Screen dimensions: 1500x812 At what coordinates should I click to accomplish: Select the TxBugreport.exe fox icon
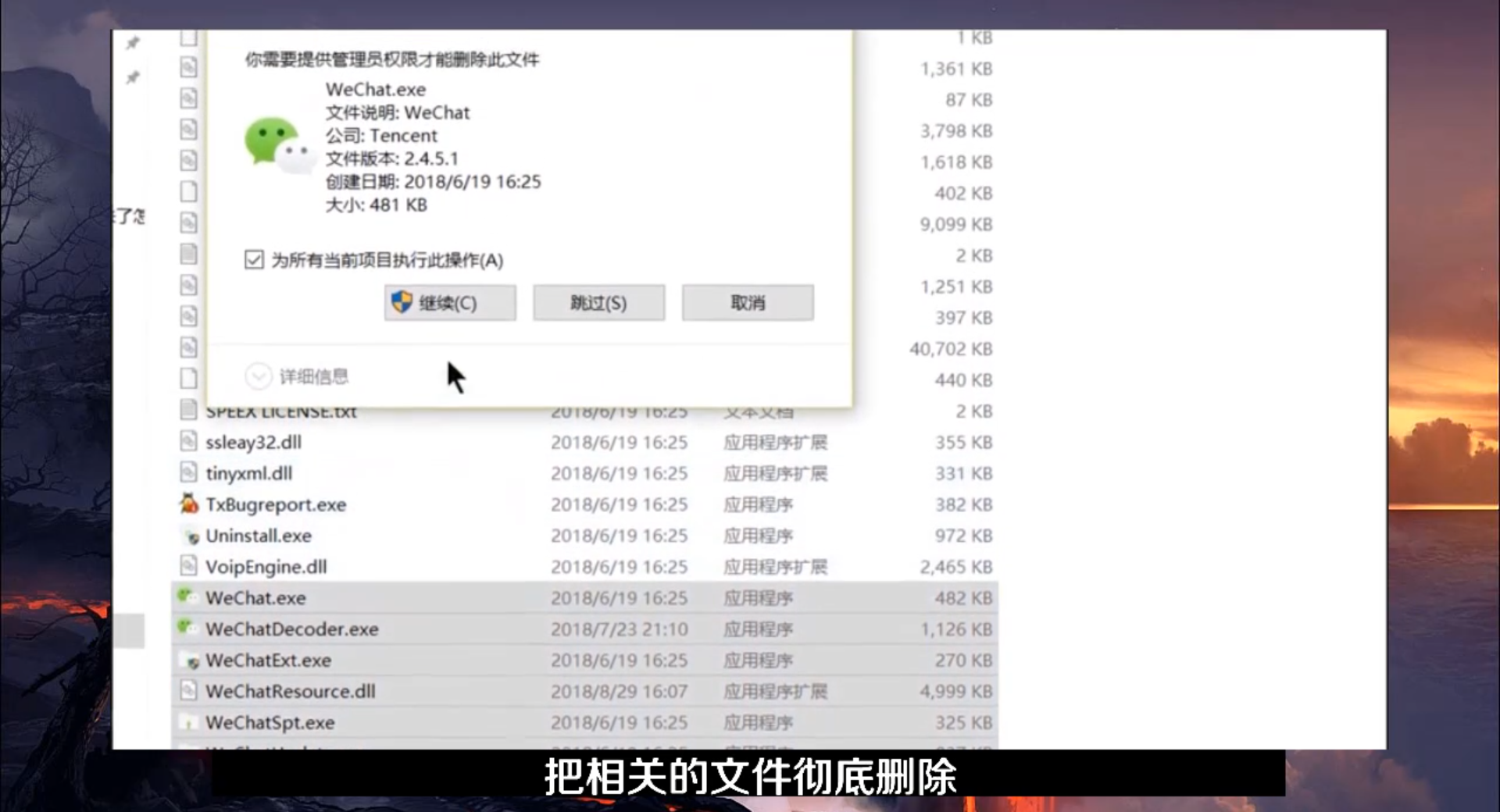pos(187,504)
